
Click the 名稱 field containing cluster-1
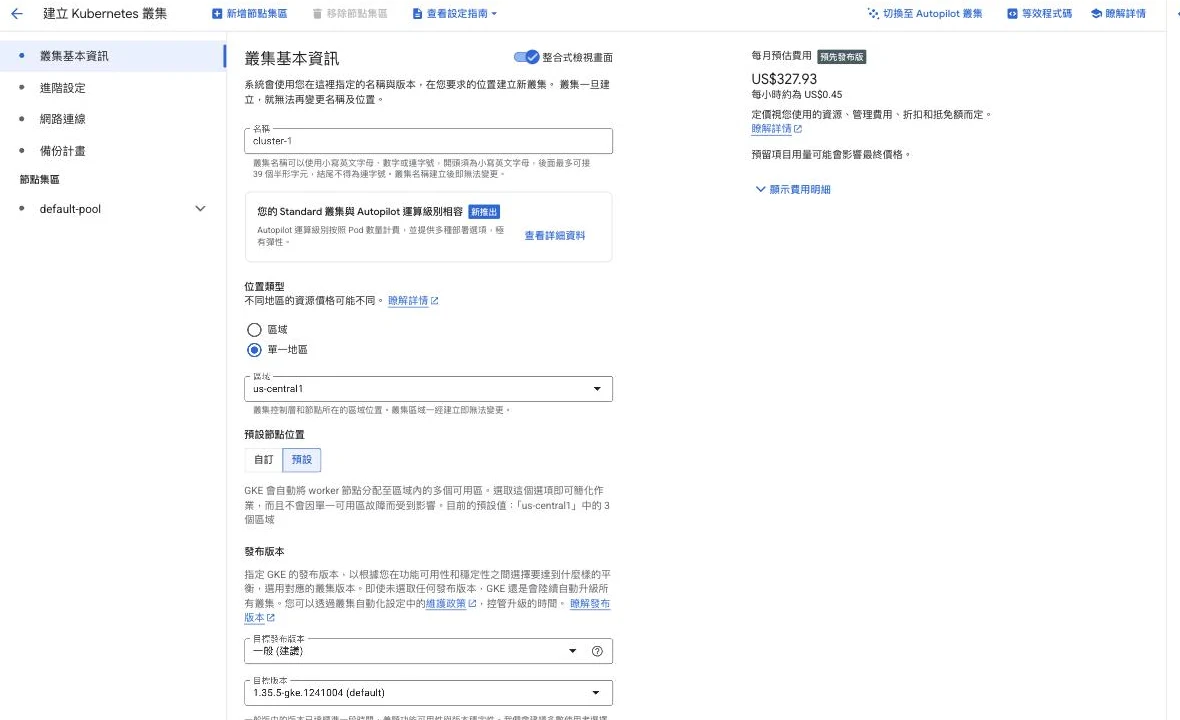[428, 141]
